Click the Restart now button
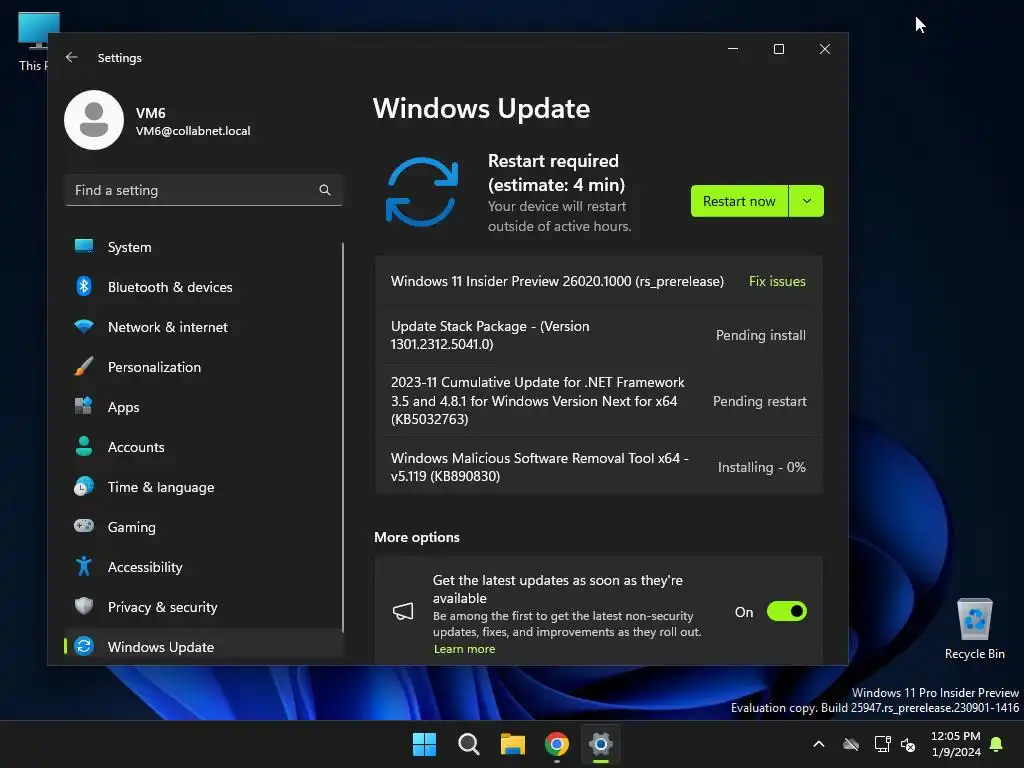Screen dimensions: 1024x768 pyautogui.click(x=739, y=201)
